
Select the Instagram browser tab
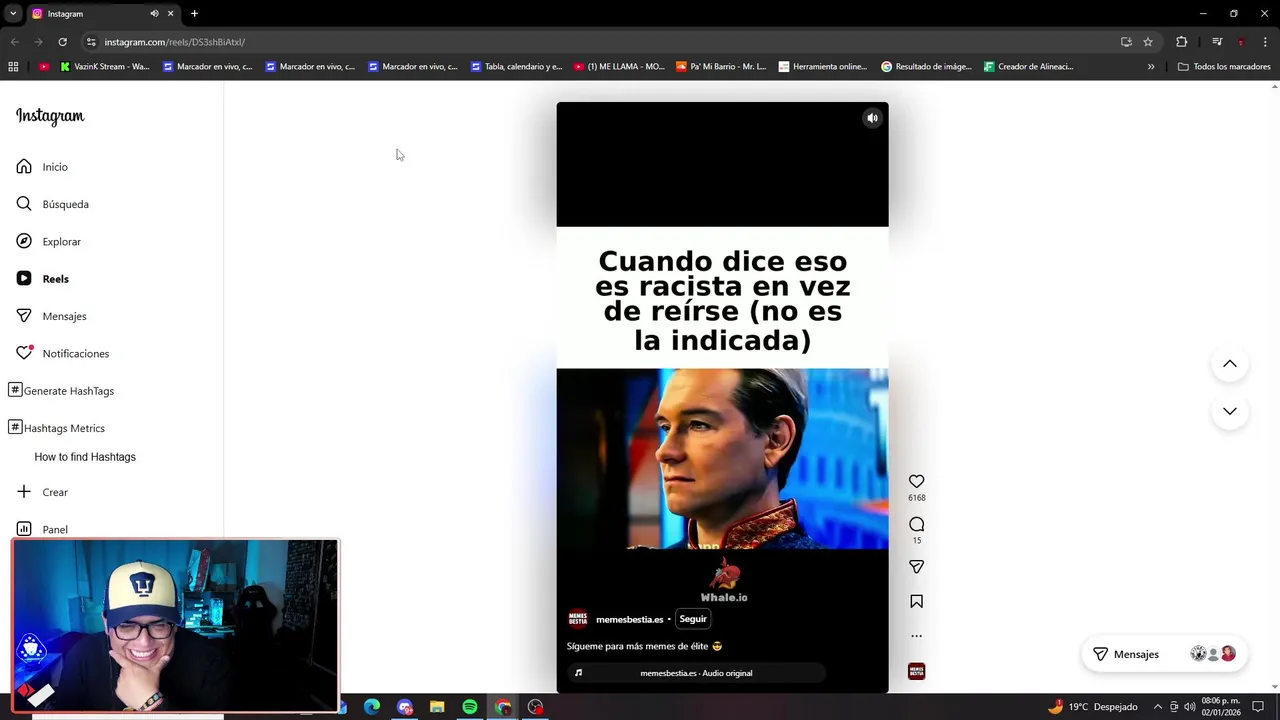tap(103, 14)
